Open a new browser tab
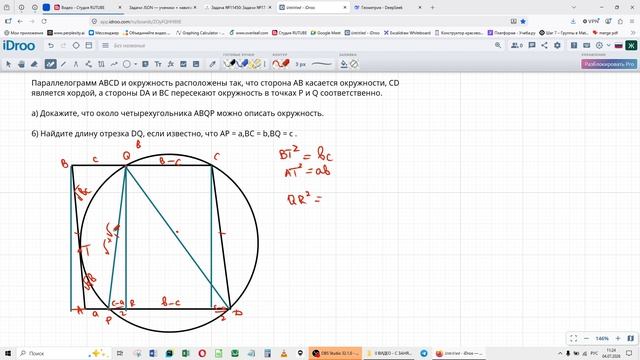 (x=432, y=7)
